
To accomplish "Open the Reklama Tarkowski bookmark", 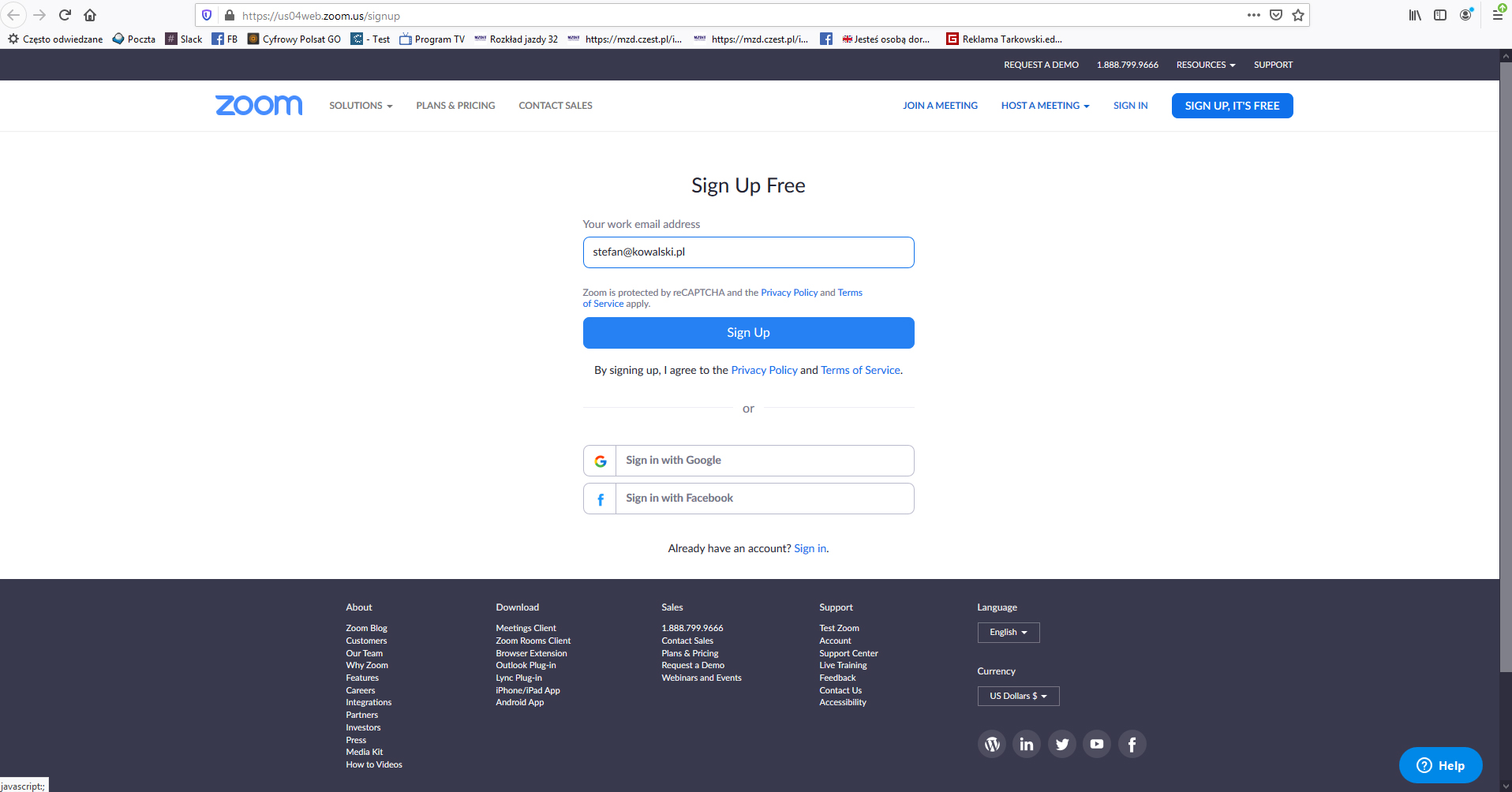I will click(x=1005, y=39).
